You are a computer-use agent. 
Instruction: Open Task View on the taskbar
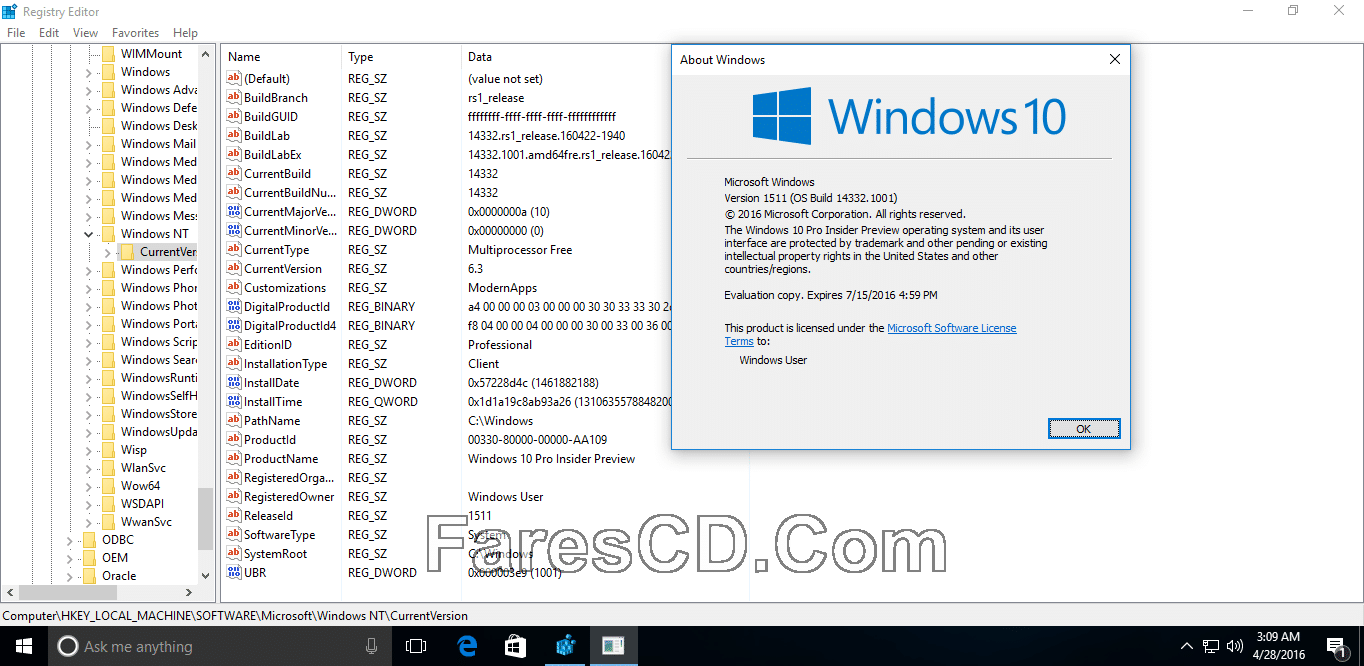[x=416, y=646]
